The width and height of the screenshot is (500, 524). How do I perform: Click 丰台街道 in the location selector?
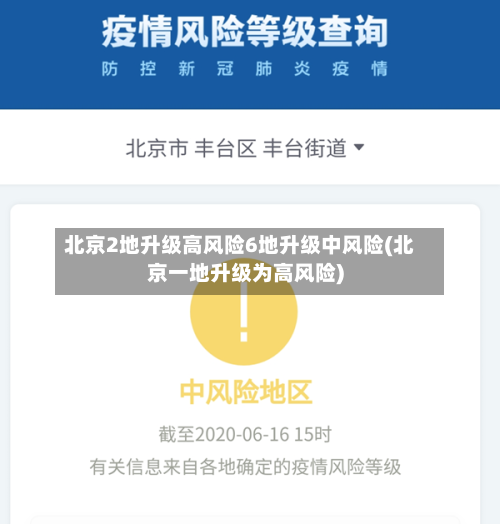click(x=304, y=148)
